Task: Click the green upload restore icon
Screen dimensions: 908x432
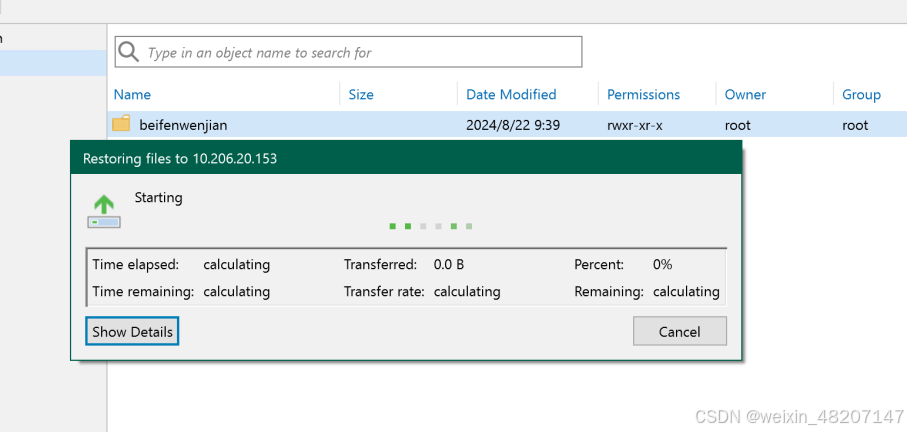Action: [104, 212]
